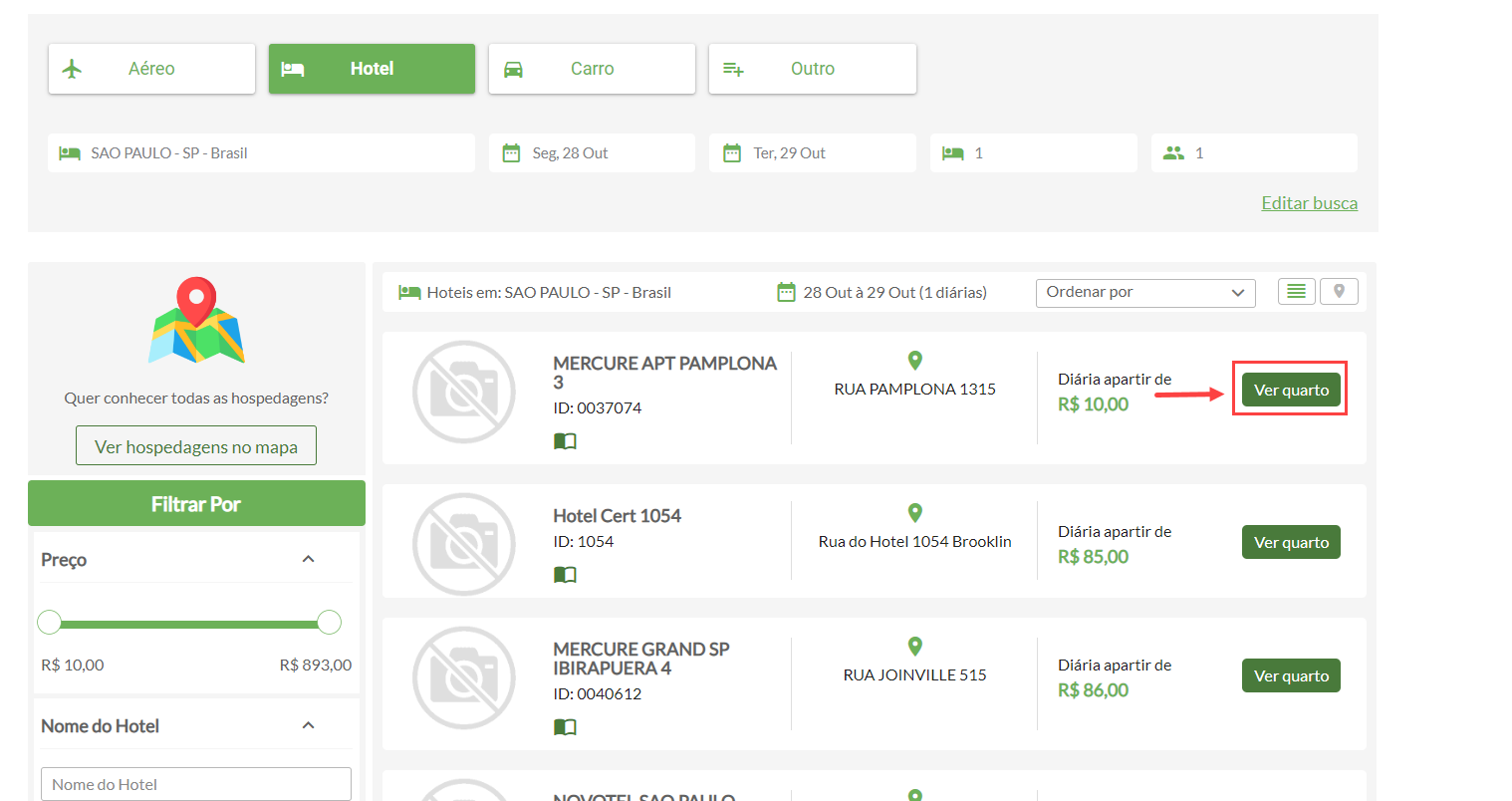The width and height of the screenshot is (1512, 801).
Task: Click location pin above Rua do Hotel 1054 Brooklin
Action: [915, 513]
